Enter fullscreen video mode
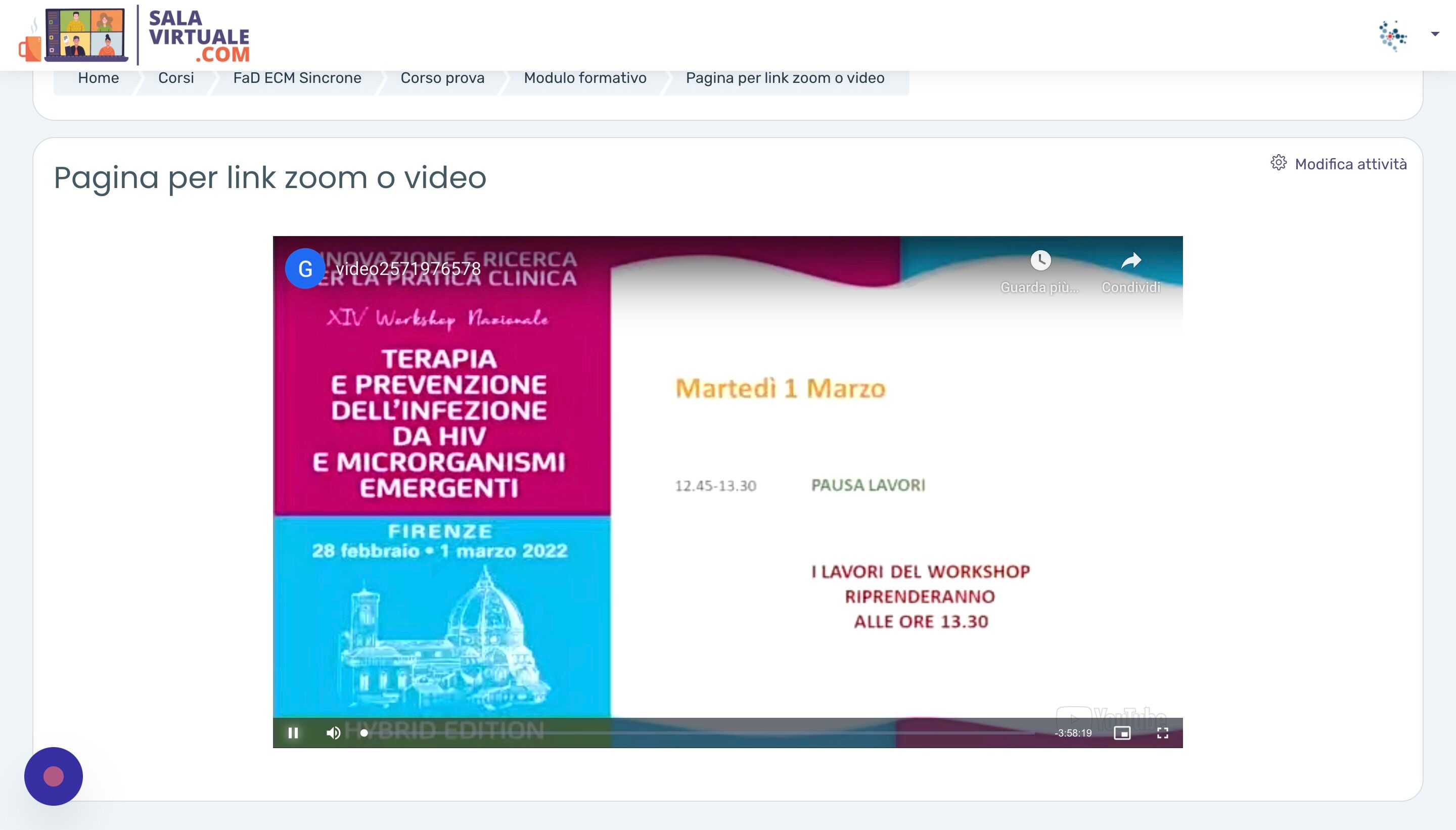The image size is (1456, 830). [x=1162, y=733]
